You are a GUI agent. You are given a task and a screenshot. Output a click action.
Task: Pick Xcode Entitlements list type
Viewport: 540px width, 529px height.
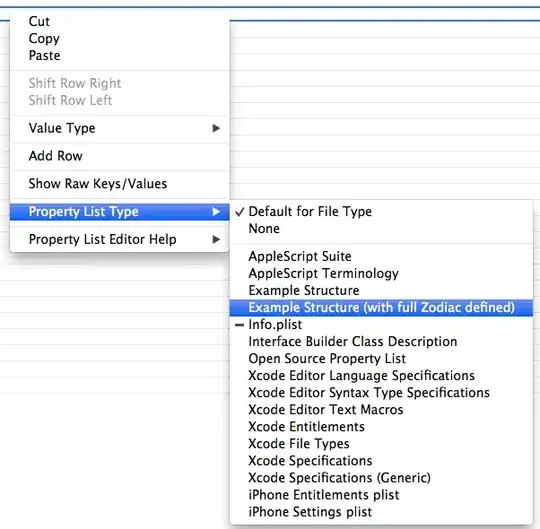(x=381, y=427)
